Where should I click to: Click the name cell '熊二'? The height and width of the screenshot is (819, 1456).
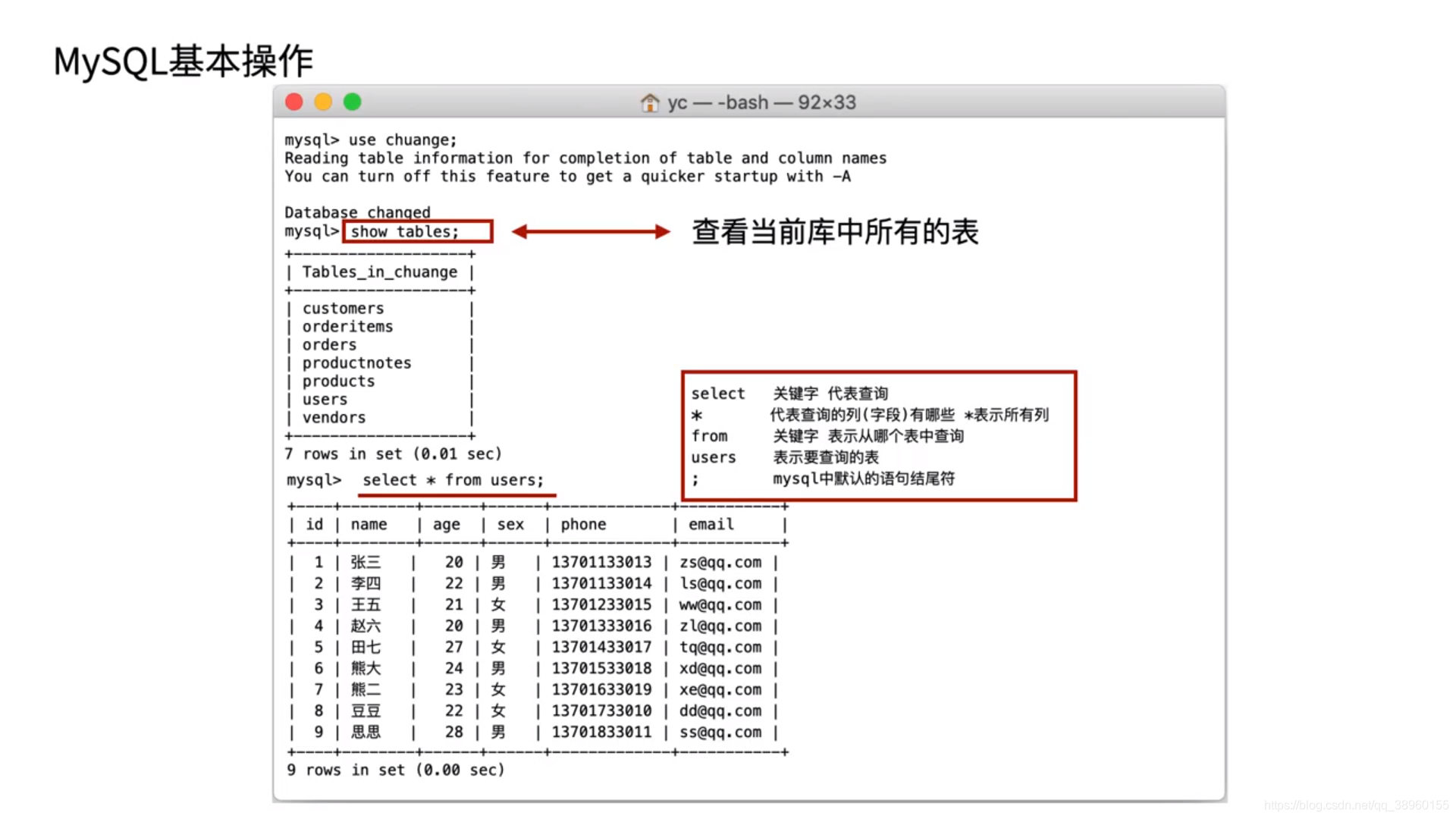(x=366, y=690)
